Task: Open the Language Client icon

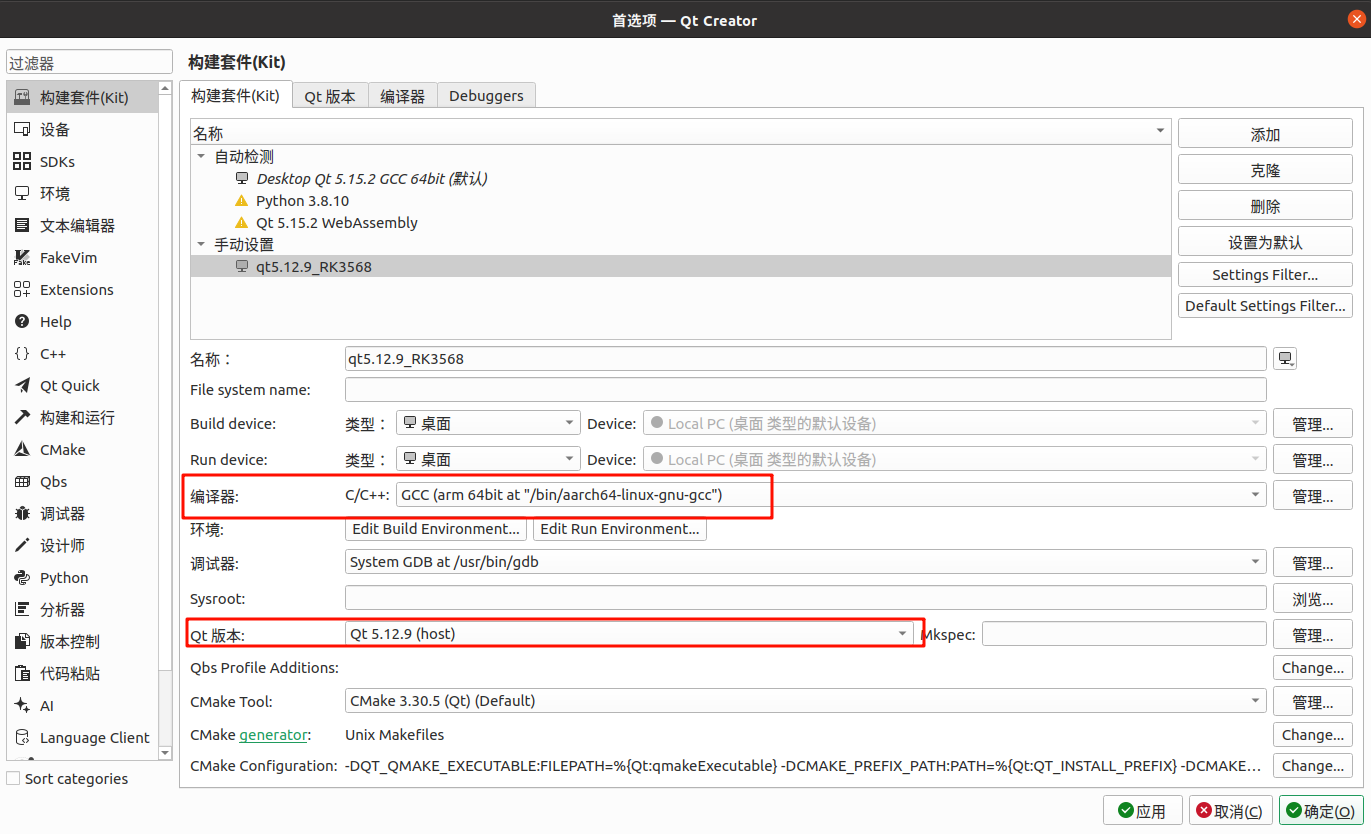Action: 21,737
